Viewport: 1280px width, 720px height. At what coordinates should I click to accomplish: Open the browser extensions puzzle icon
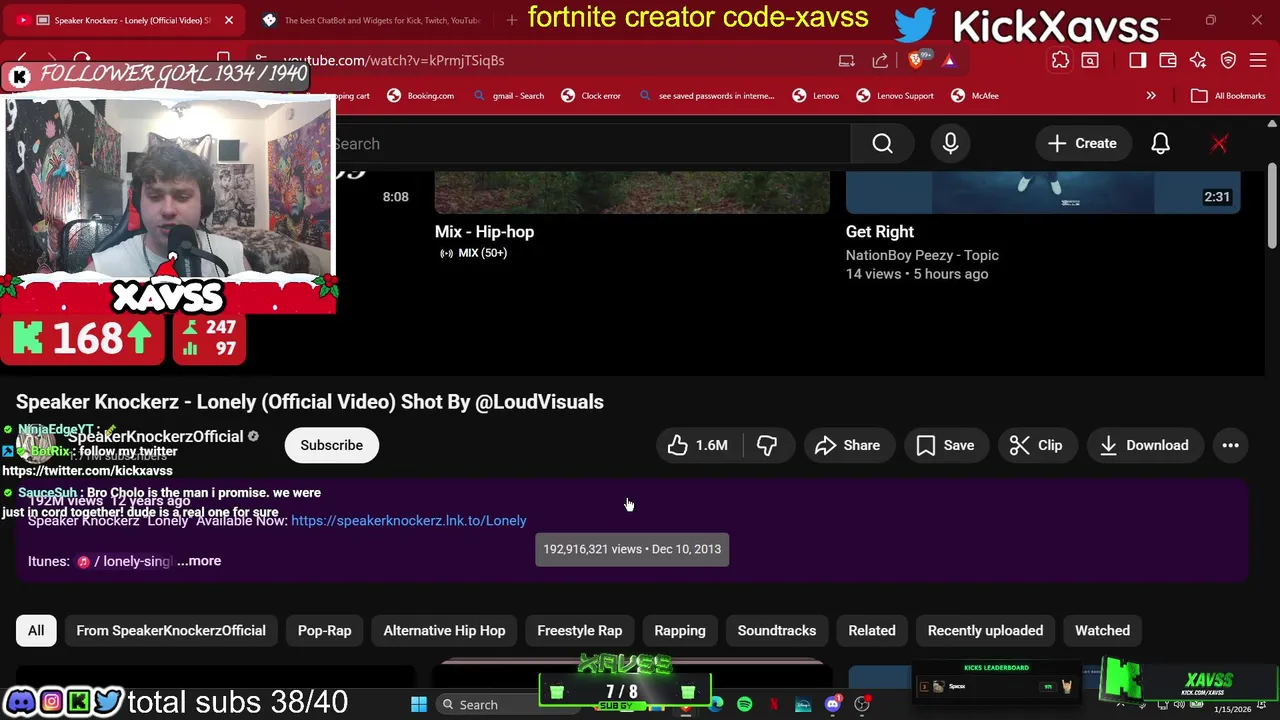coord(1060,60)
